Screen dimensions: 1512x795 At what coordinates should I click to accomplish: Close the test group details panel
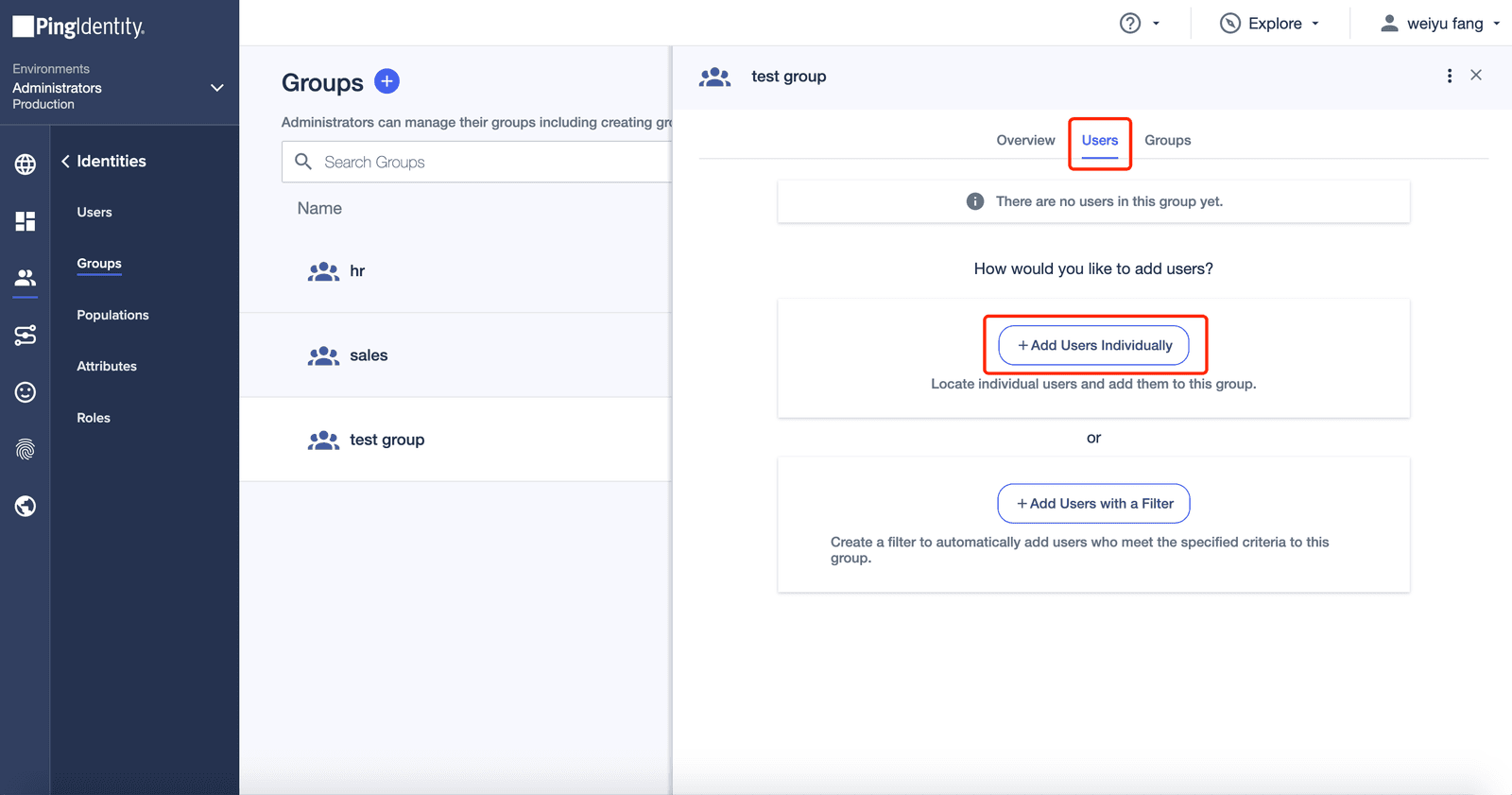[x=1476, y=75]
